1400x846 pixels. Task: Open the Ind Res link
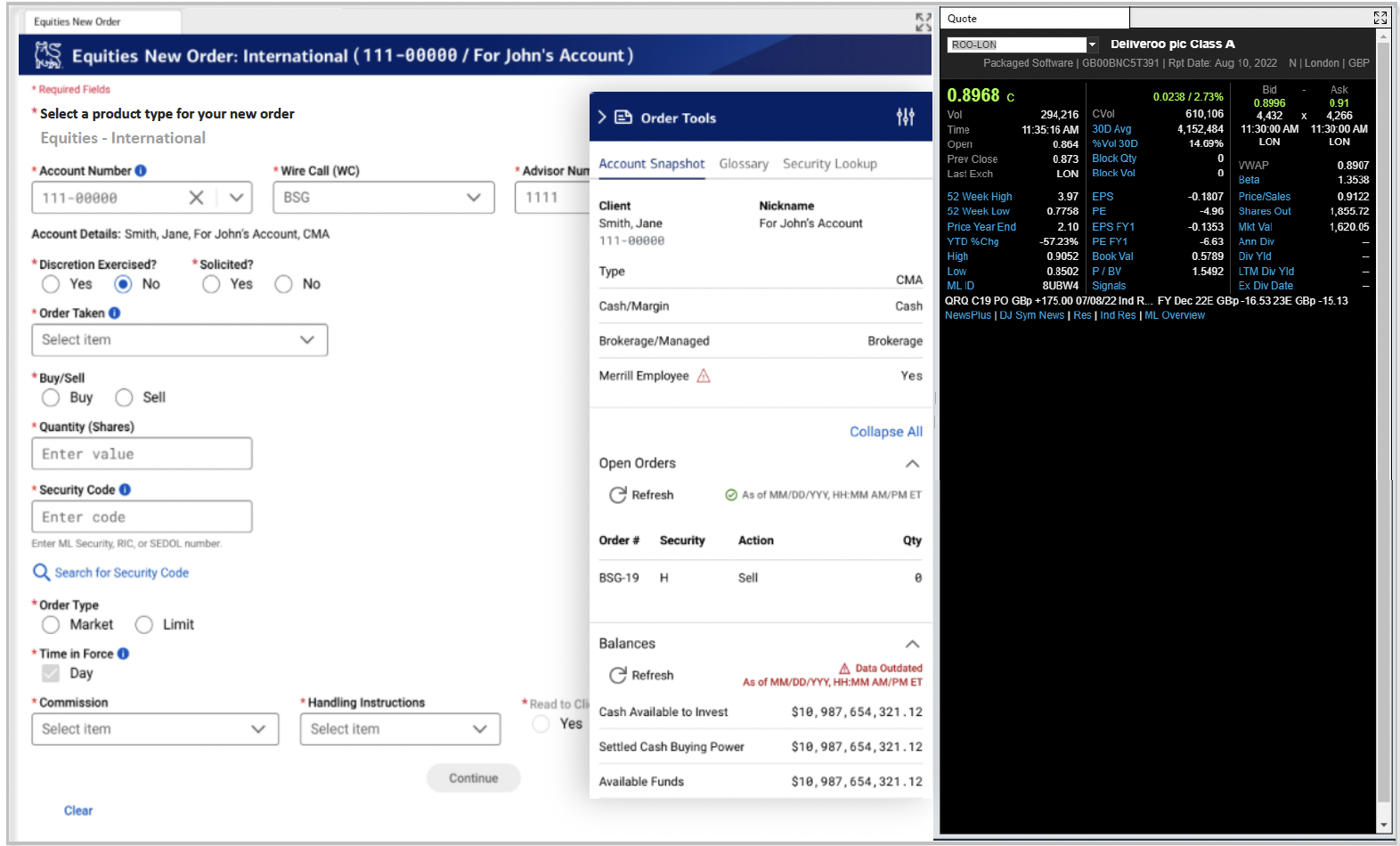[x=1118, y=315]
